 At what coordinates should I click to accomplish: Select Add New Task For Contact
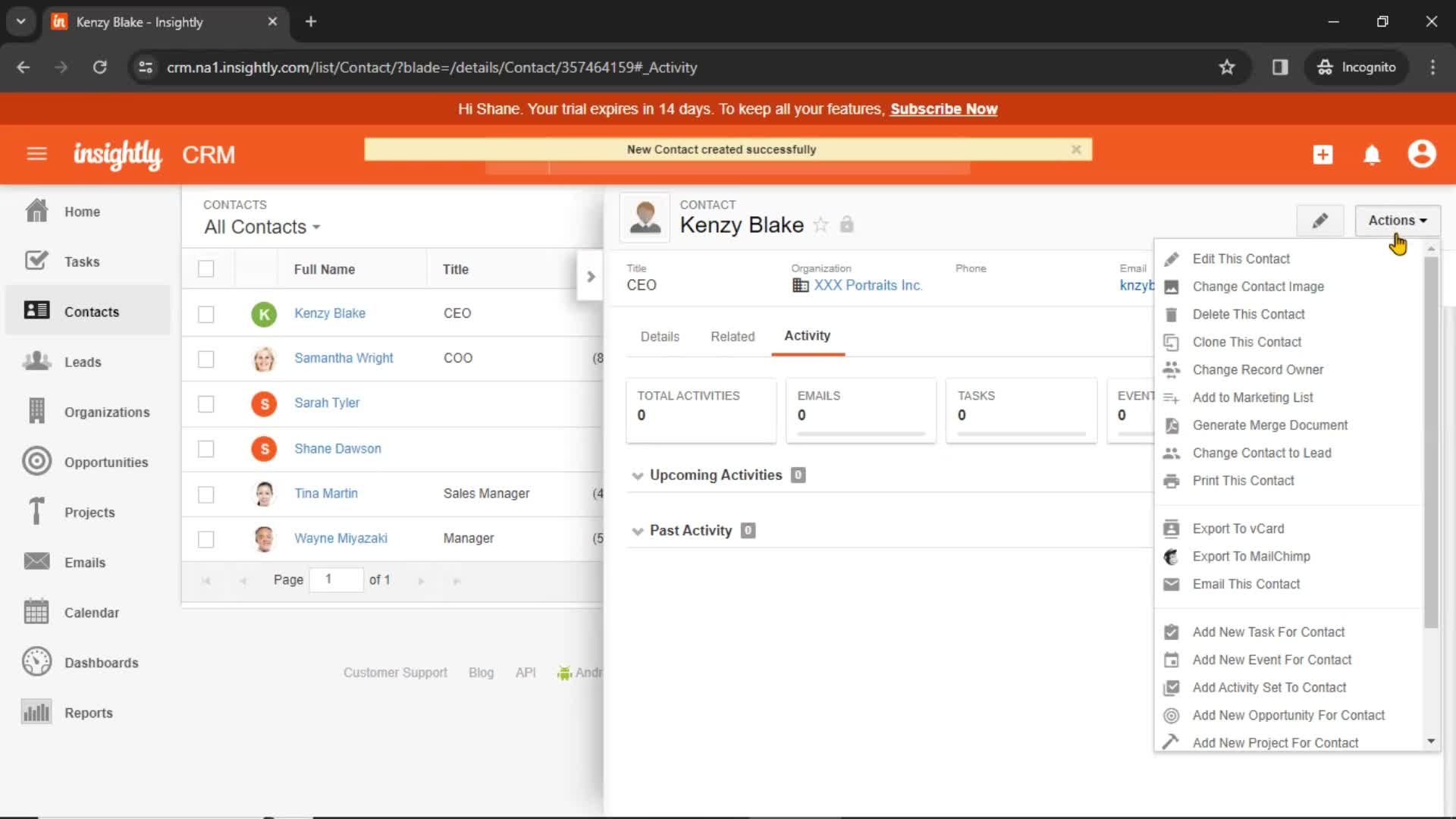point(1269,631)
